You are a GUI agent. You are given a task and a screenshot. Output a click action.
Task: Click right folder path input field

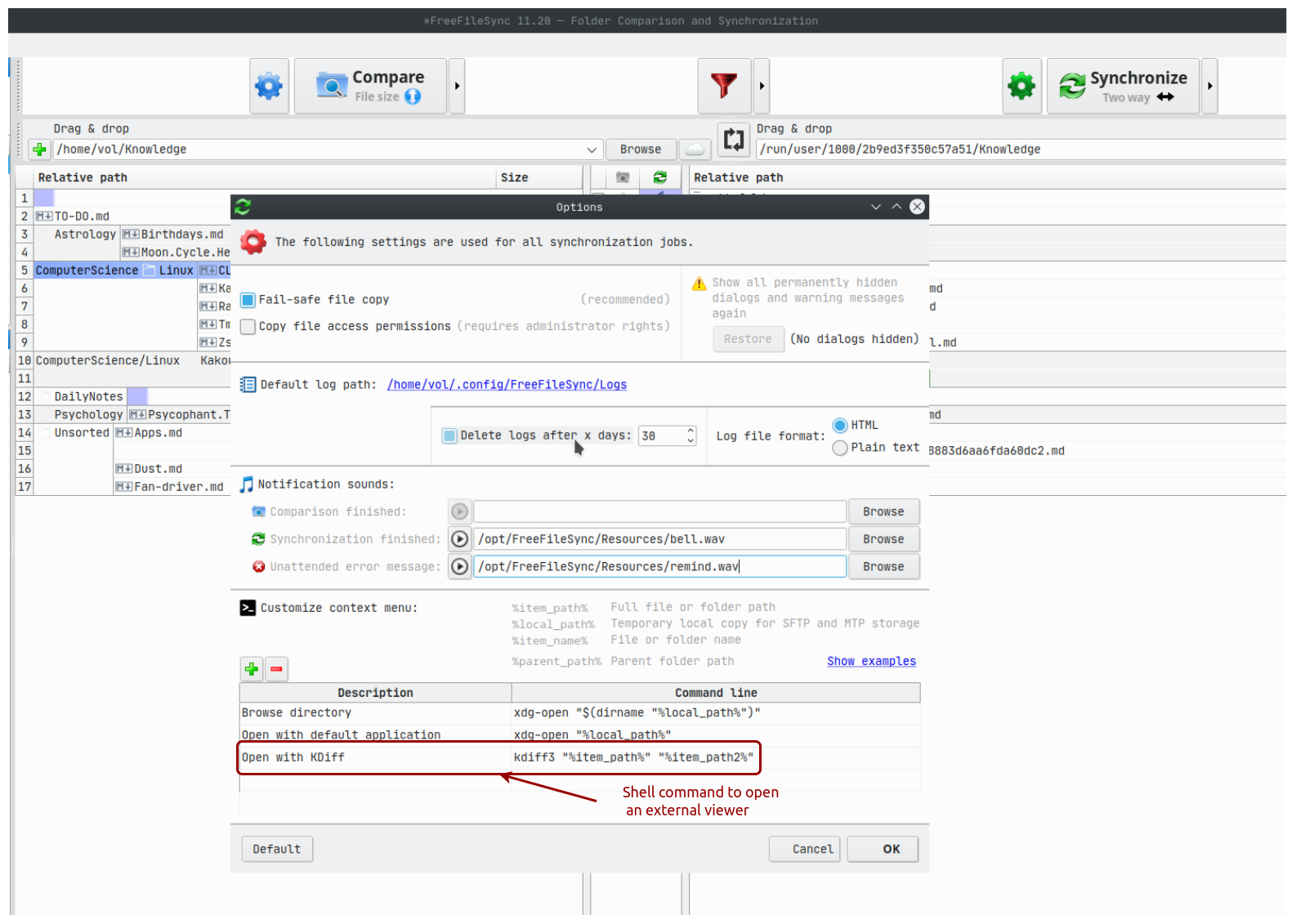point(1021,150)
